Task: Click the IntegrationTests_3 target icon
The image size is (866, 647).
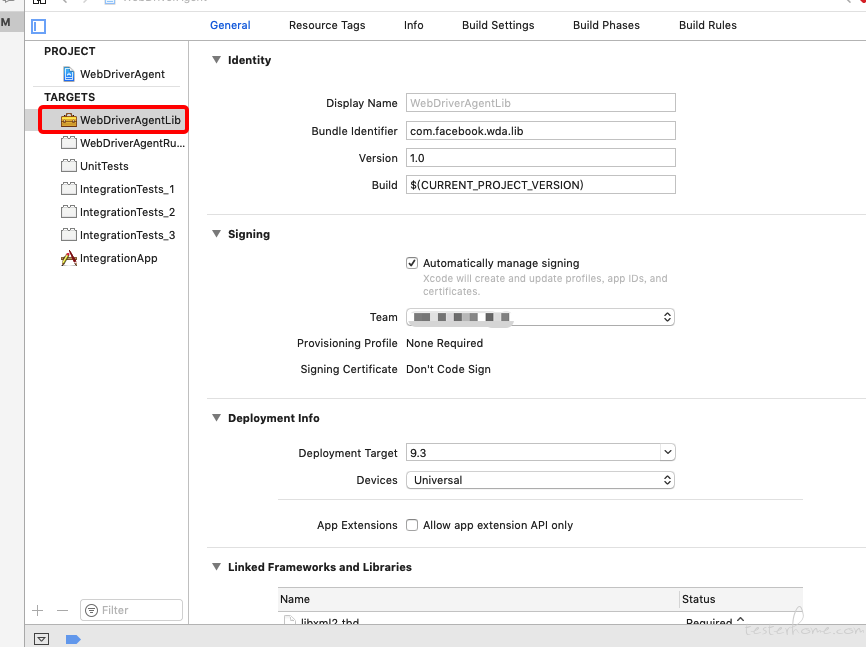Action: (69, 235)
